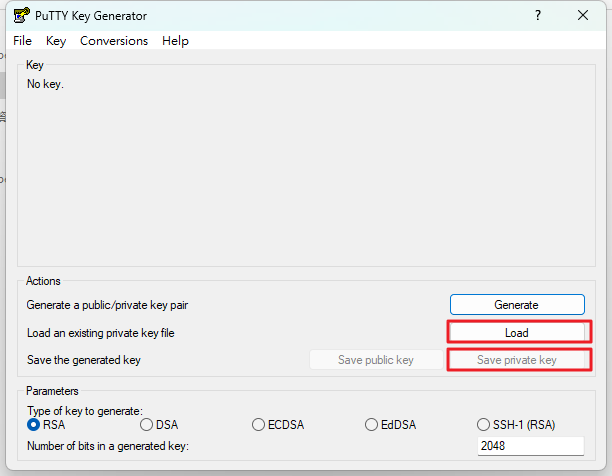
Task: Open the Help menu
Action: pyautogui.click(x=175, y=41)
